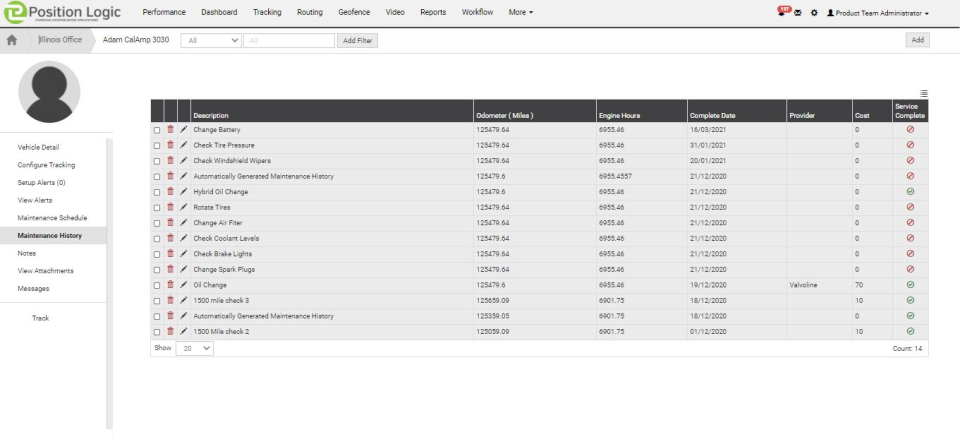The height and width of the screenshot is (437, 960).
Task: Click Change Battery not-complete status icon
Action: 910,130
